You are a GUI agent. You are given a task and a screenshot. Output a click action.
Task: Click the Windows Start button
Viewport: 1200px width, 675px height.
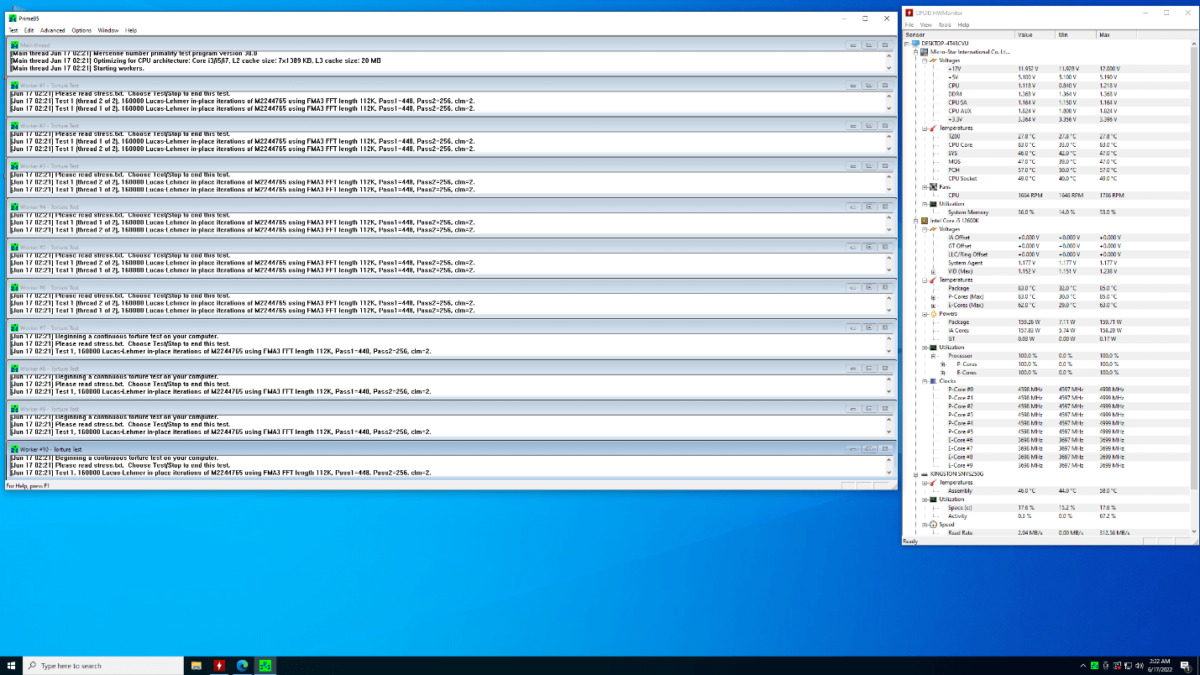click(x=11, y=665)
